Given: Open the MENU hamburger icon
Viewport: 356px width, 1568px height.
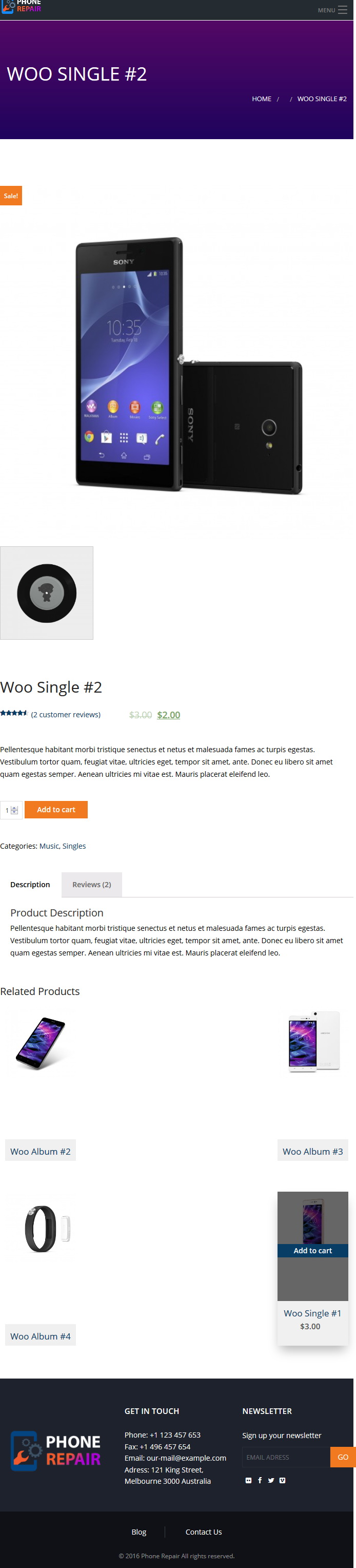Looking at the screenshot, I should pos(343,10).
